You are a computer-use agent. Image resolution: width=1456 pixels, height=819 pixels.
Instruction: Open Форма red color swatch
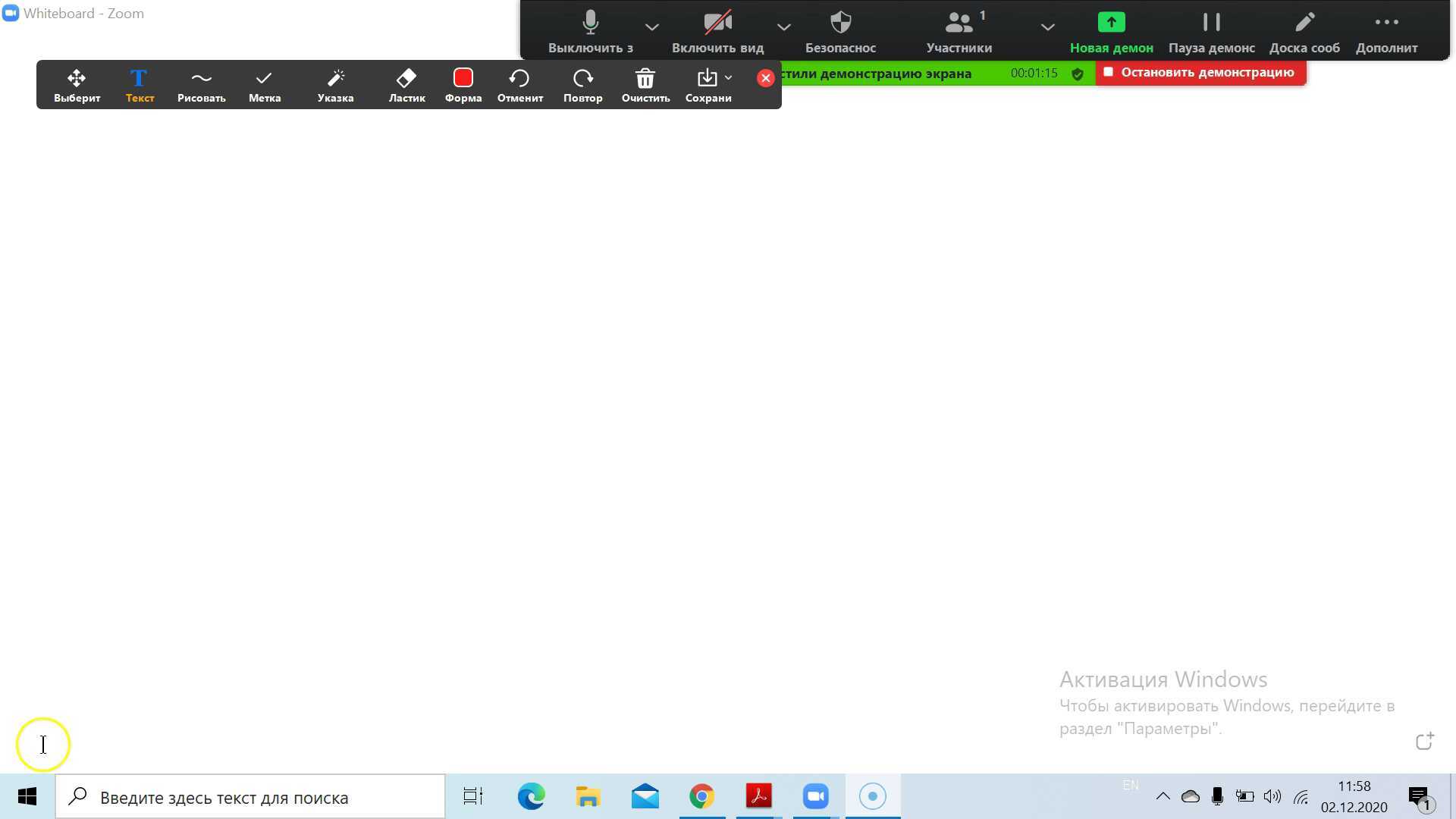[x=463, y=79]
